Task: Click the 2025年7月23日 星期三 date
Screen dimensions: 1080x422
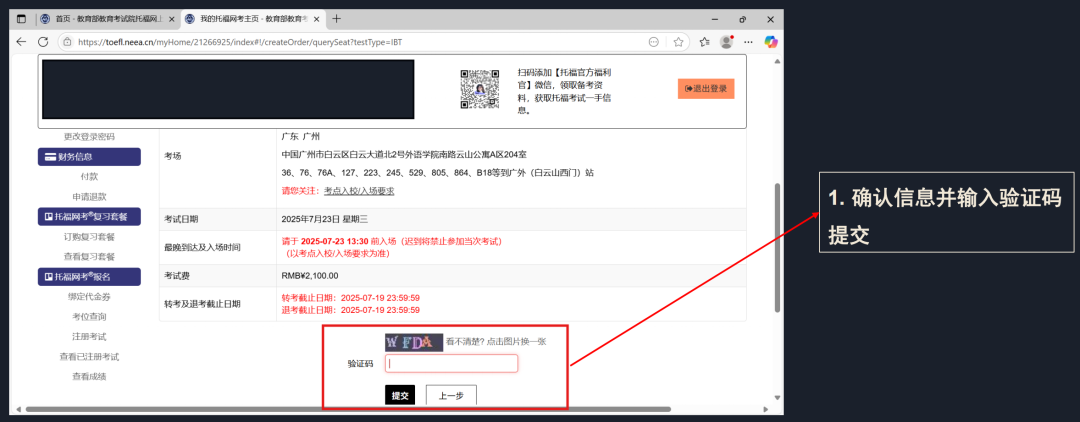Action: pos(325,220)
